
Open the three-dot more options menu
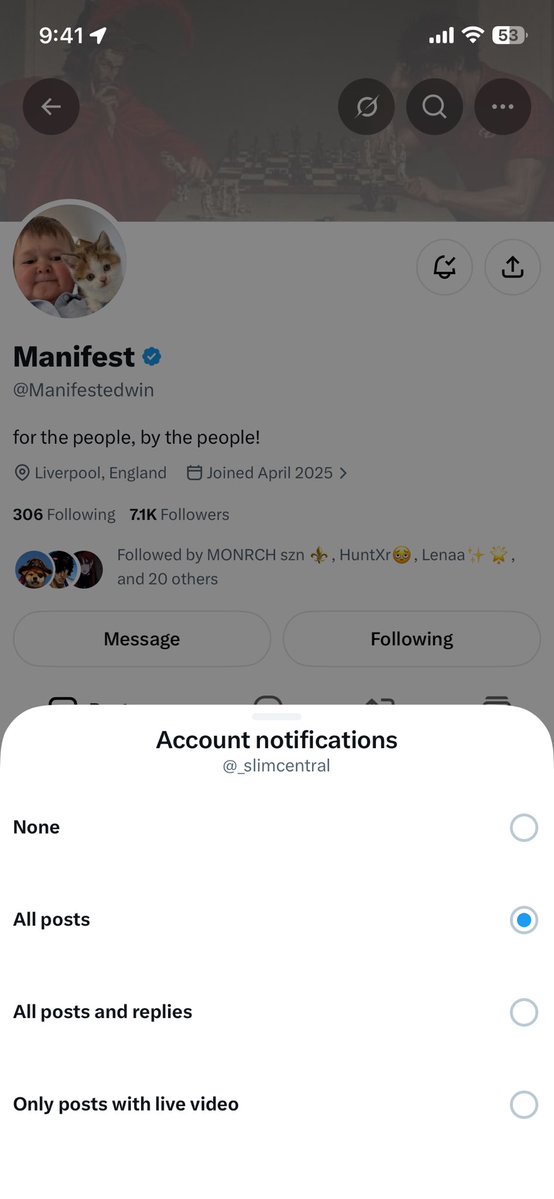(503, 106)
